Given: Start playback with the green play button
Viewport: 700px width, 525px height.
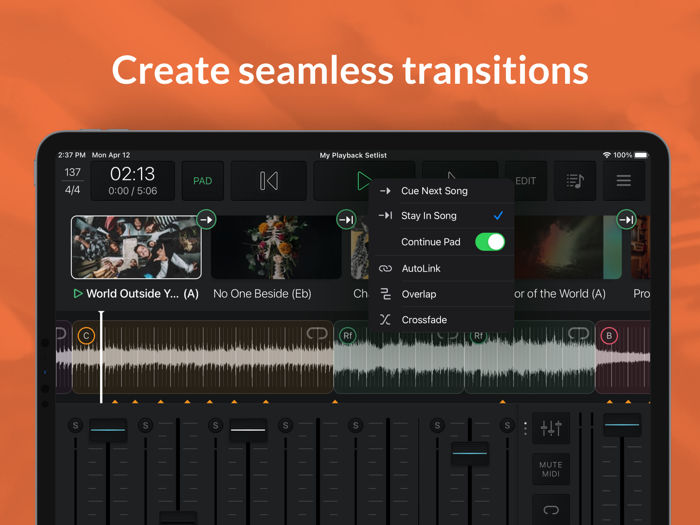Looking at the screenshot, I should click(364, 180).
